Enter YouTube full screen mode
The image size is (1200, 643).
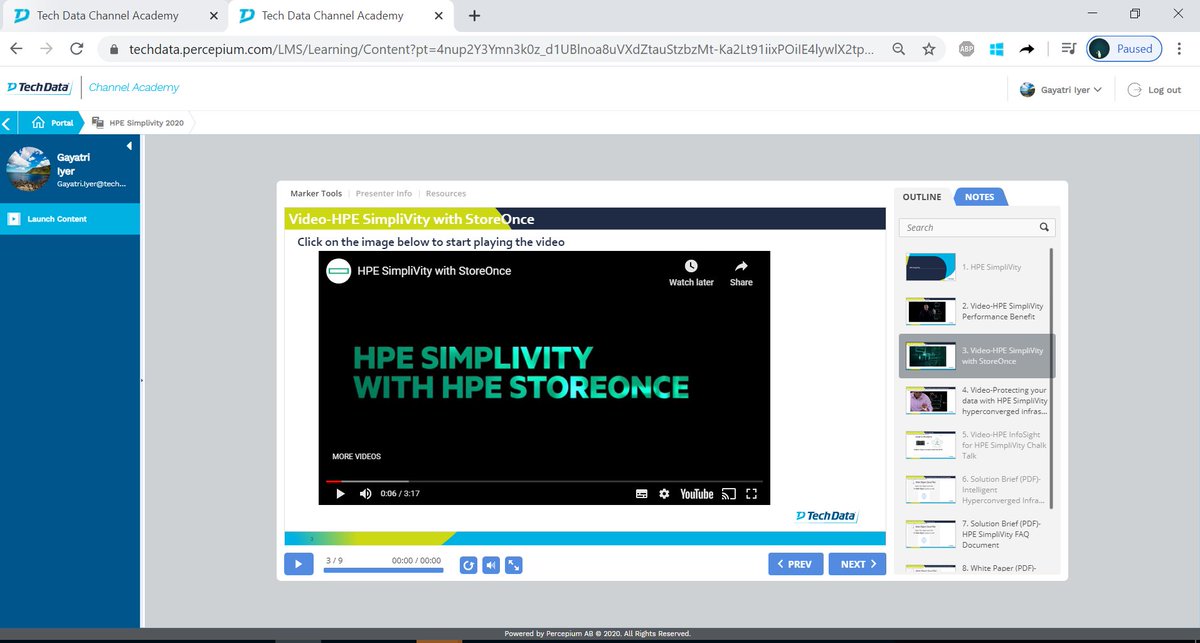tap(752, 494)
